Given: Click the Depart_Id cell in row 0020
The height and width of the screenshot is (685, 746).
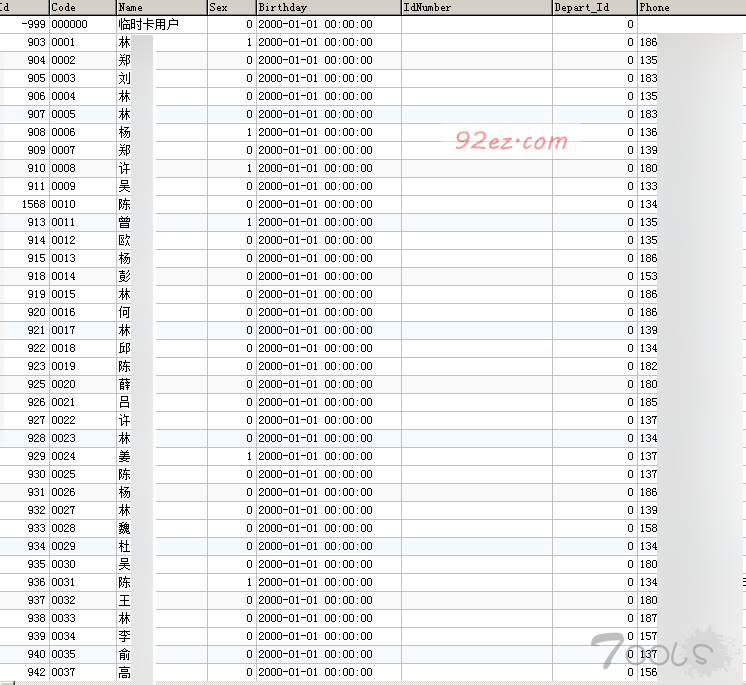Looking at the screenshot, I should click(595, 384).
